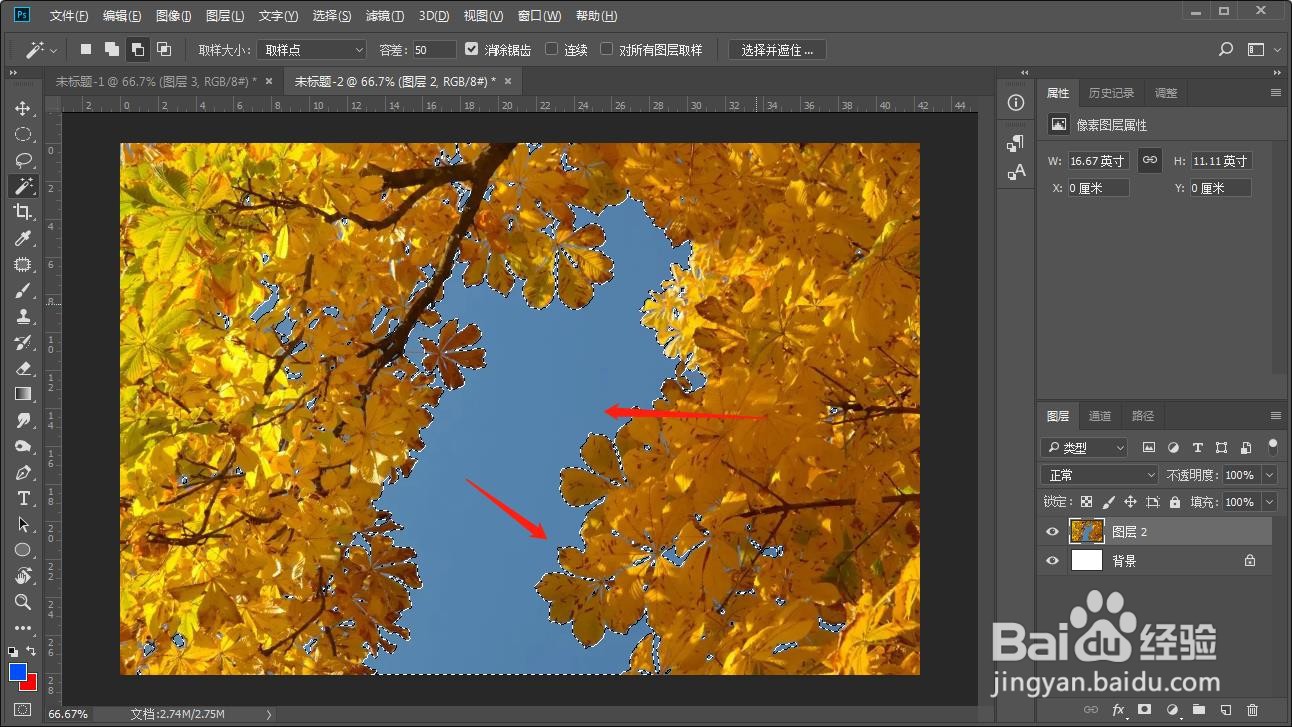This screenshot has height=727, width=1292.
Task: Open the Info panel icon
Action: (x=1016, y=103)
